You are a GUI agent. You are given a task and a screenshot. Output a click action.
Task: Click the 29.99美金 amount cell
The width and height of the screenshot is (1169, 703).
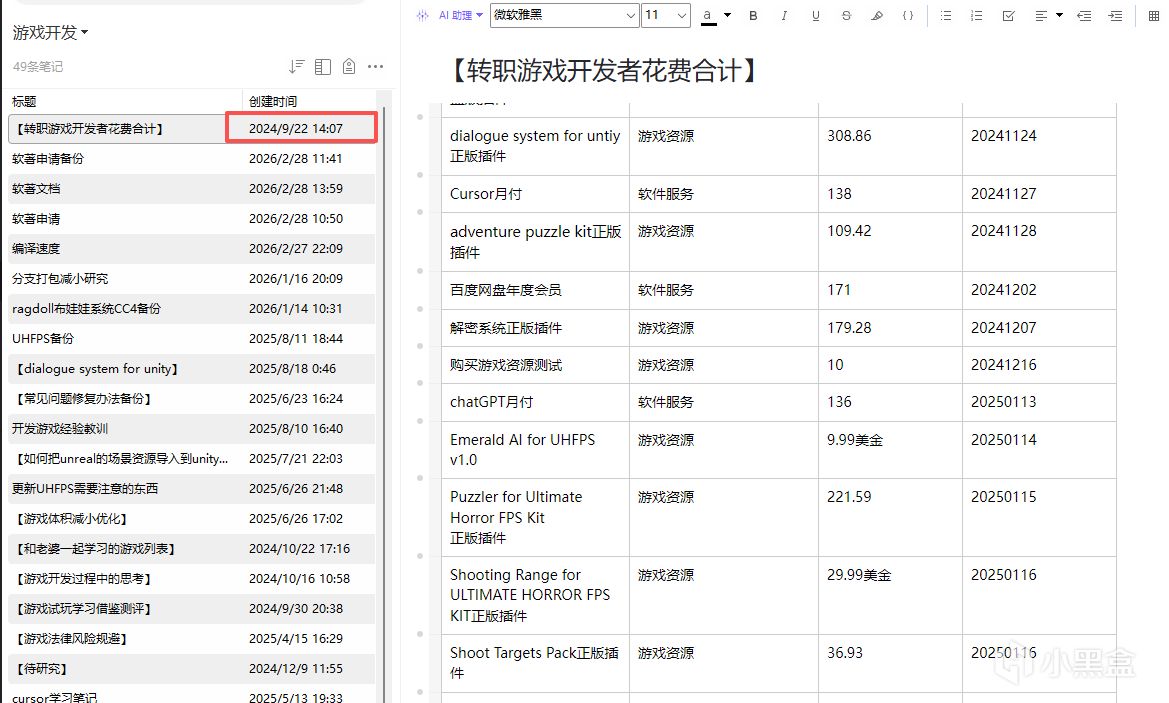point(890,596)
